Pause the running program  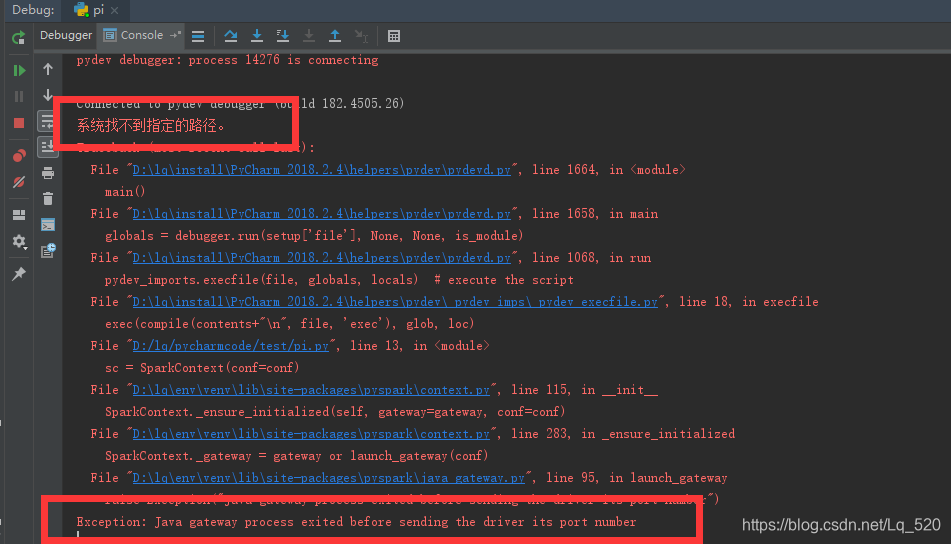coord(19,96)
